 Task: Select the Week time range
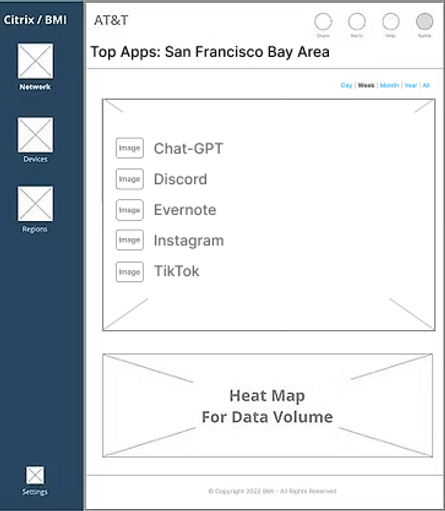click(x=366, y=85)
